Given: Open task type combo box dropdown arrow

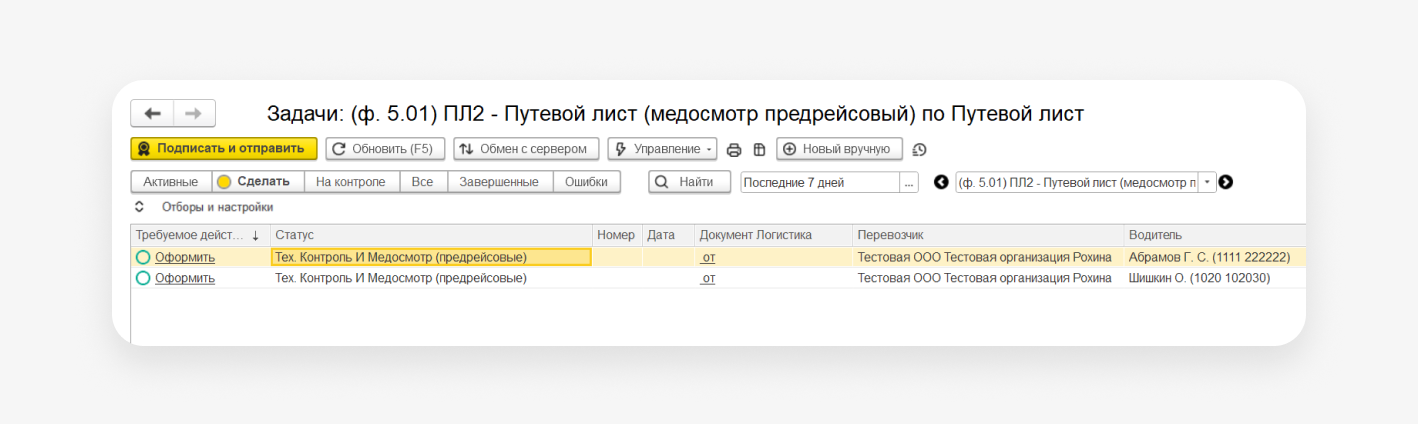Looking at the screenshot, I should 1207,182.
